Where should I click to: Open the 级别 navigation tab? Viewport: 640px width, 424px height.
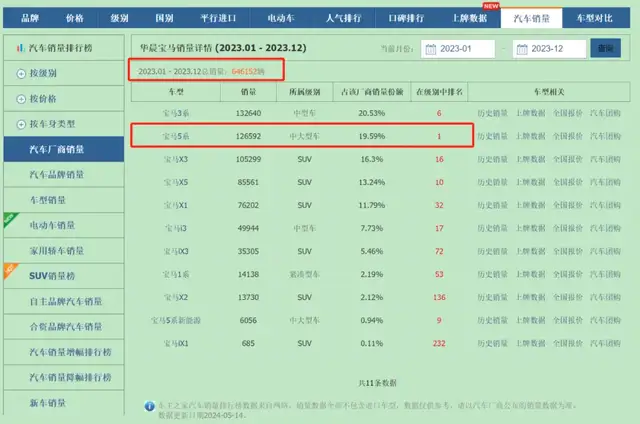pos(120,18)
